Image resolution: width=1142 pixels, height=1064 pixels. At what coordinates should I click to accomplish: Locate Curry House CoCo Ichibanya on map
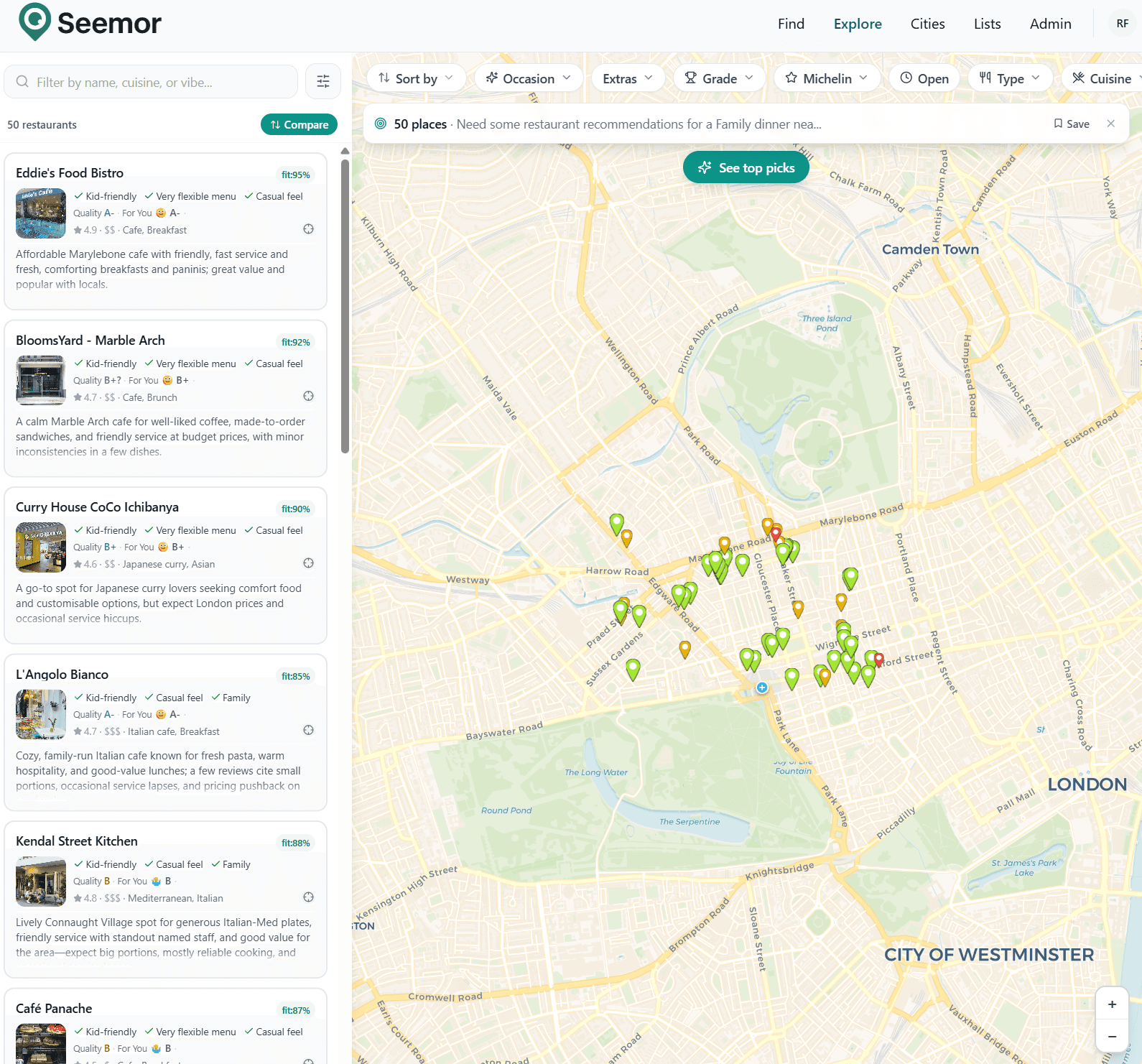[308, 563]
